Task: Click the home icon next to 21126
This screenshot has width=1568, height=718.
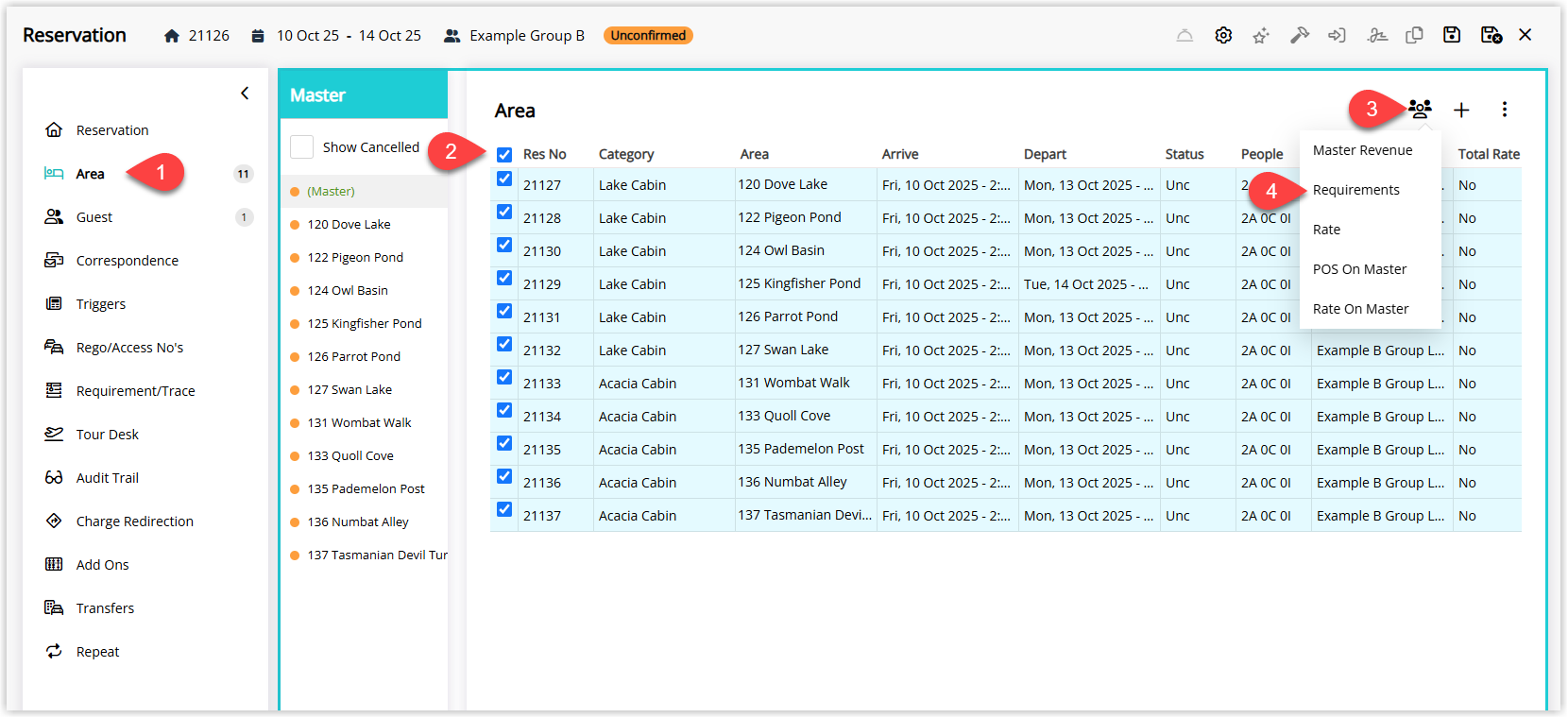Action: tap(171, 36)
